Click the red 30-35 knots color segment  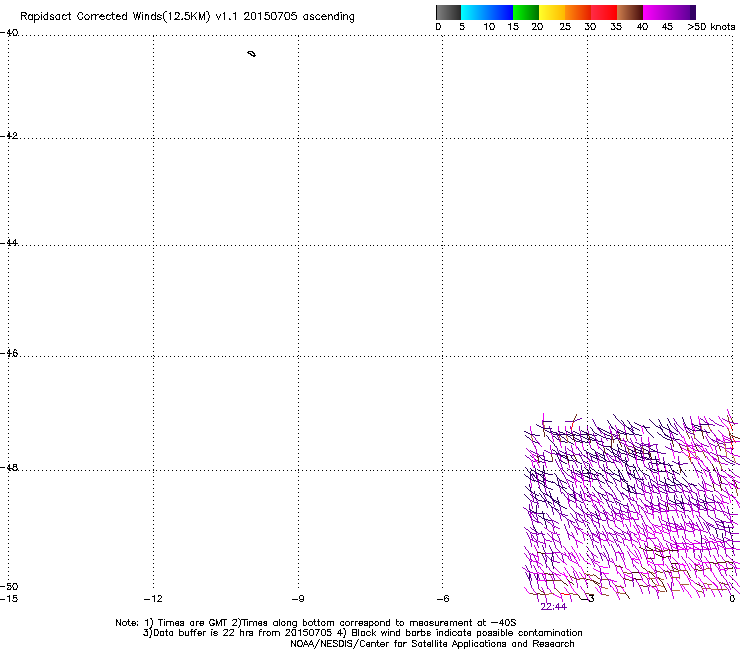(604, 12)
